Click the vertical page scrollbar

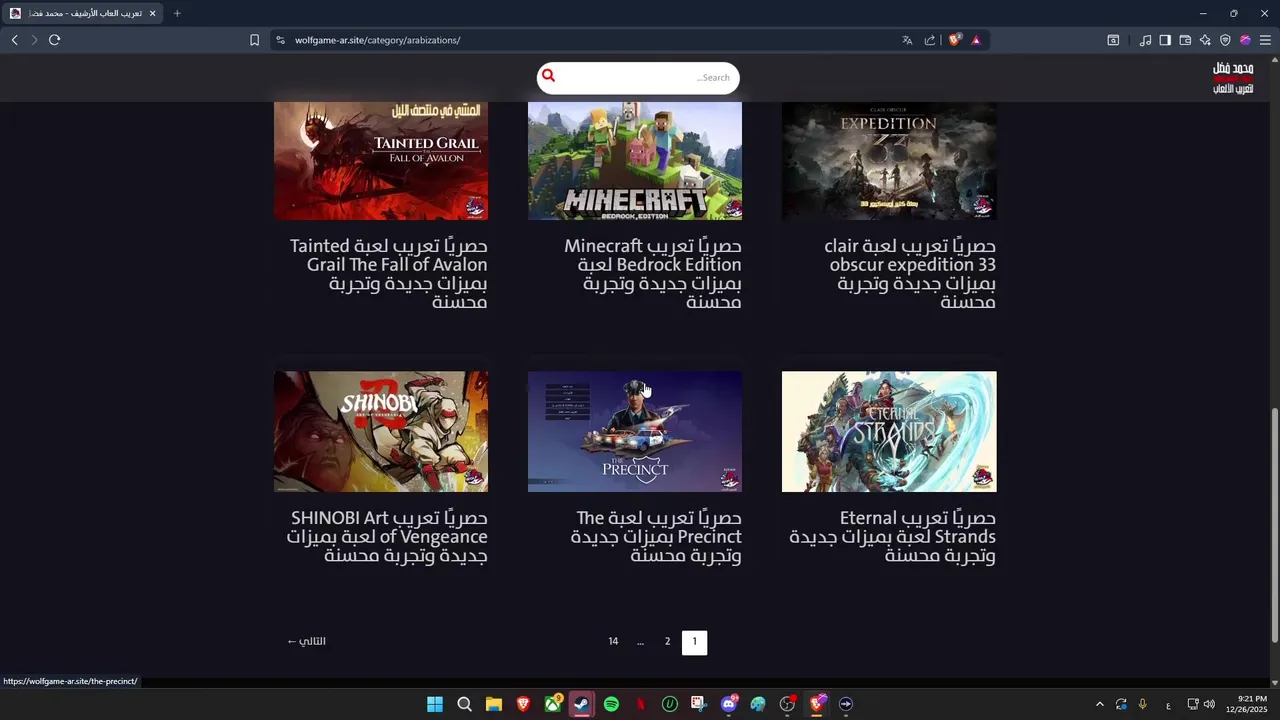(x=1274, y=525)
